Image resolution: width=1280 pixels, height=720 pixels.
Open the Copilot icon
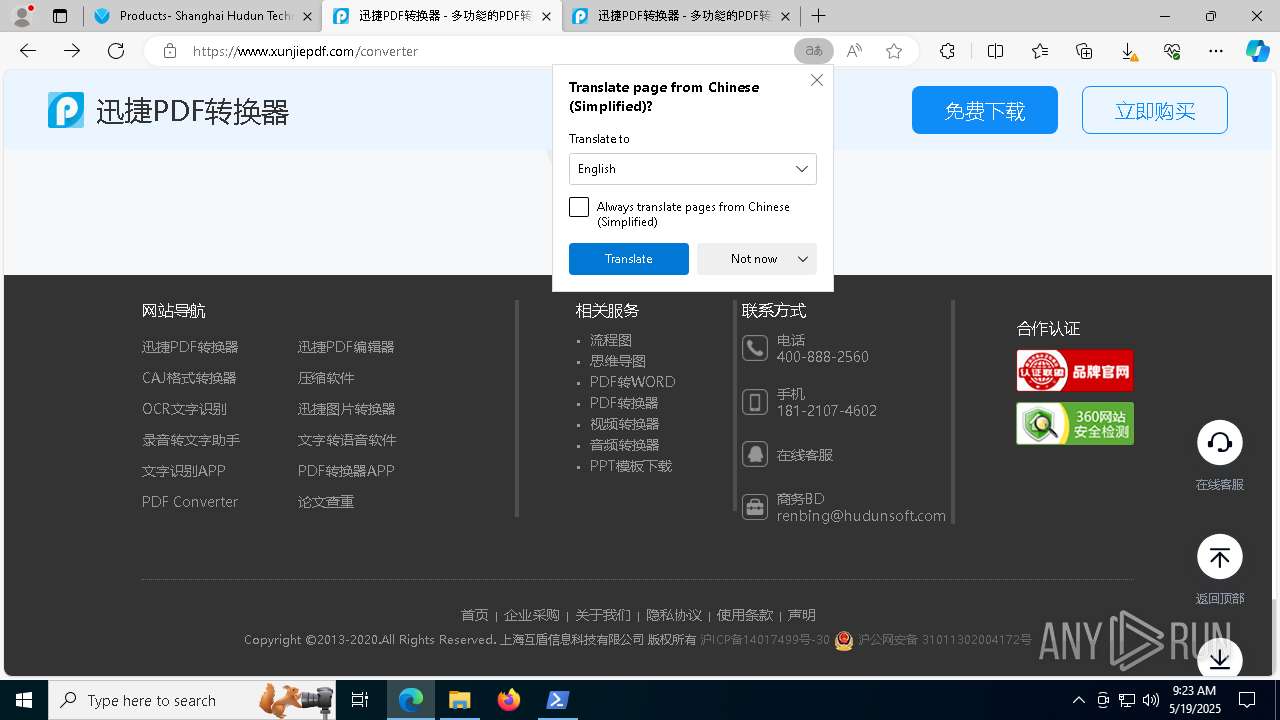(x=1257, y=51)
